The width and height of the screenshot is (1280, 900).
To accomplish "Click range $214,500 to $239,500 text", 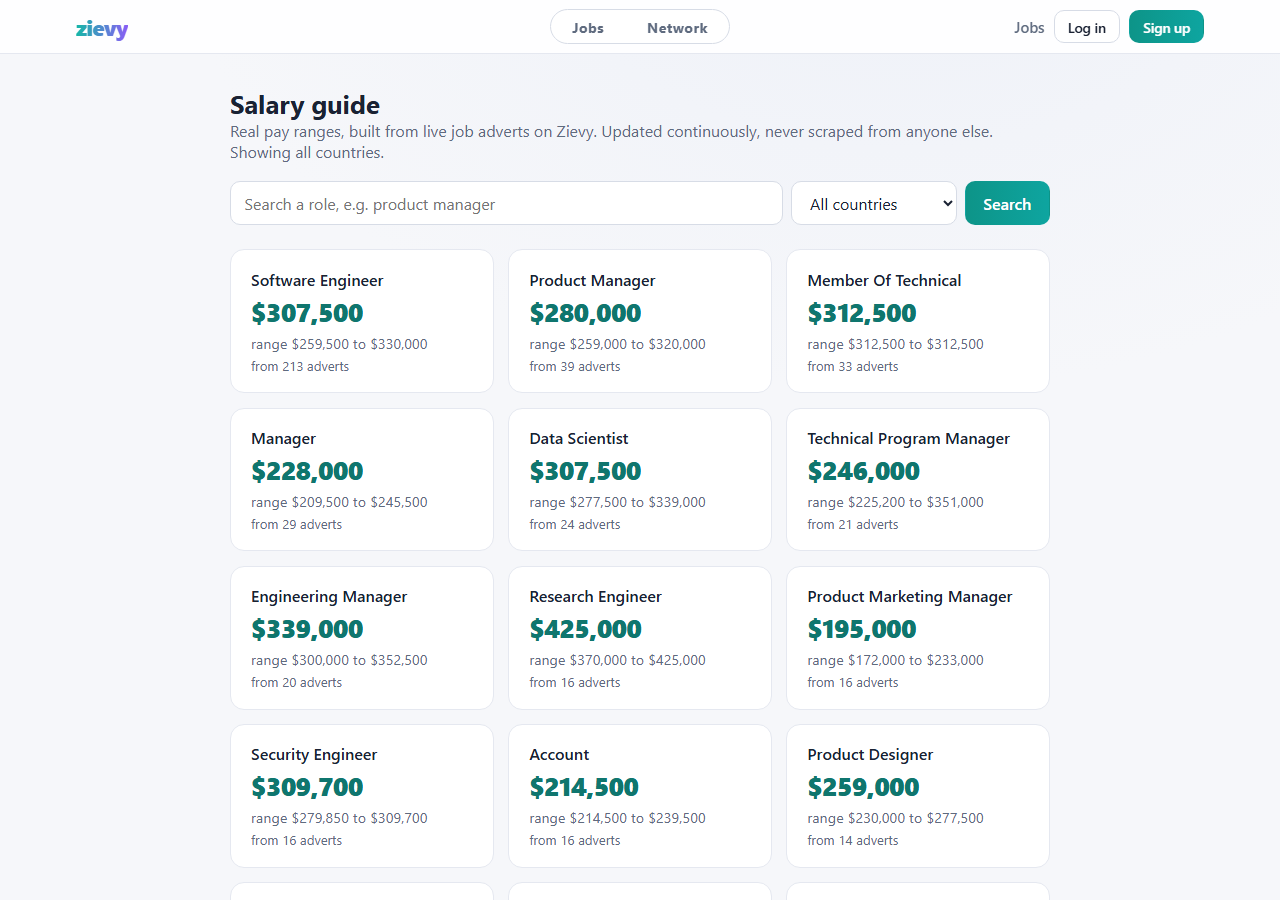I will (617, 818).
